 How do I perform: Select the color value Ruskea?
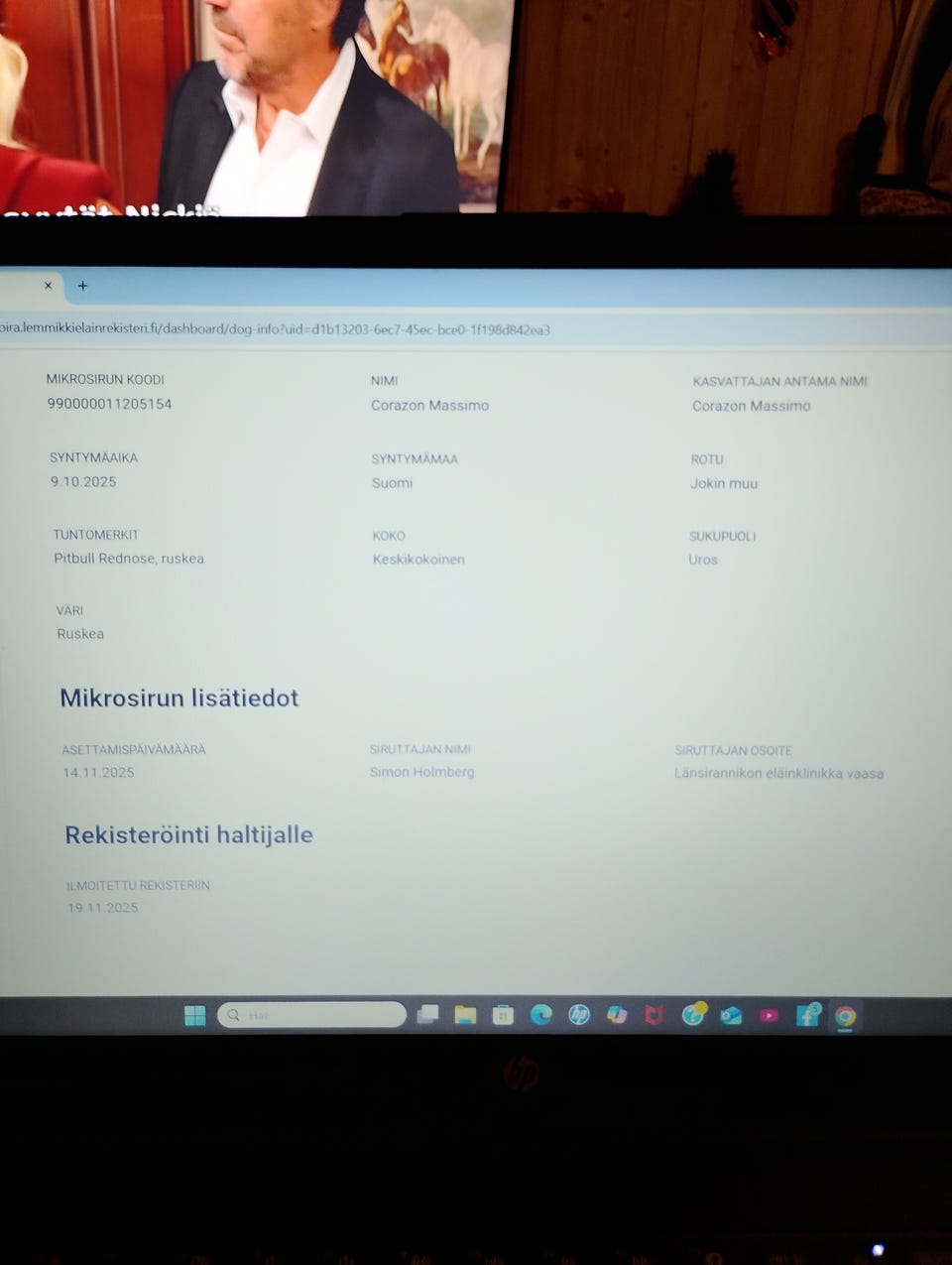(x=80, y=634)
